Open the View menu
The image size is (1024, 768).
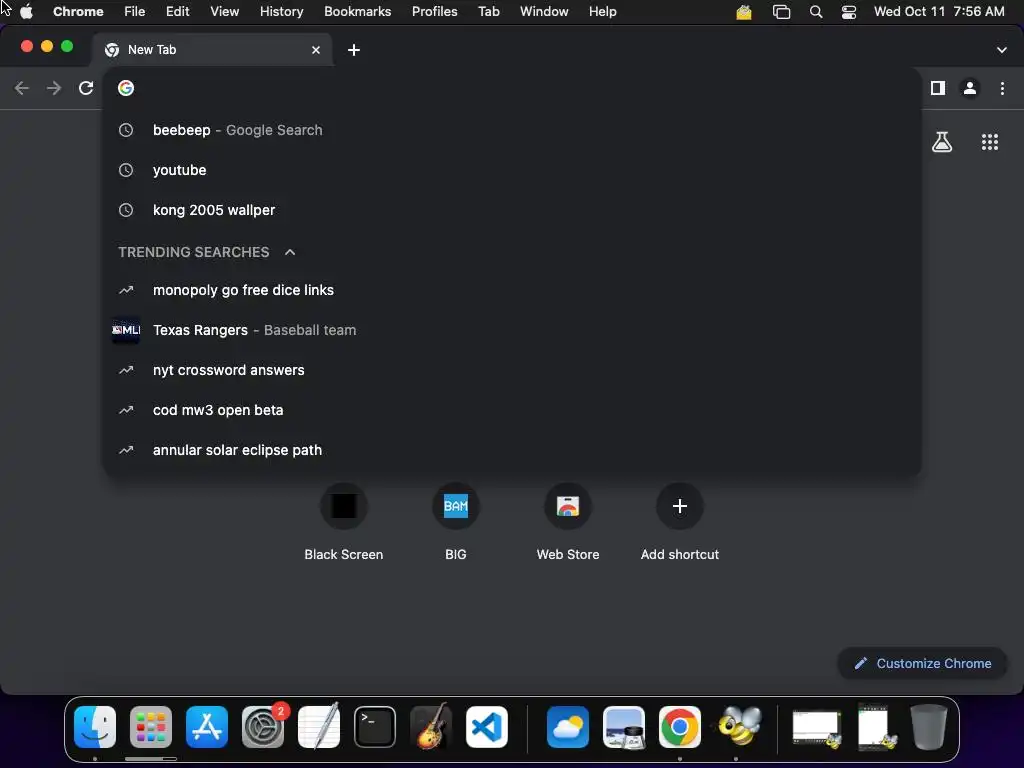point(224,11)
